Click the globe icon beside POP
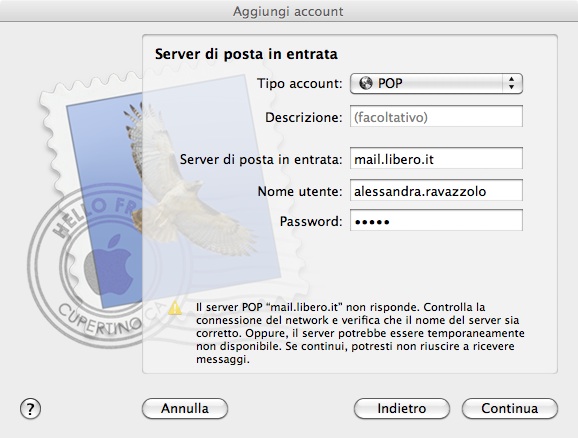This screenshot has width=578, height=438. (366, 83)
